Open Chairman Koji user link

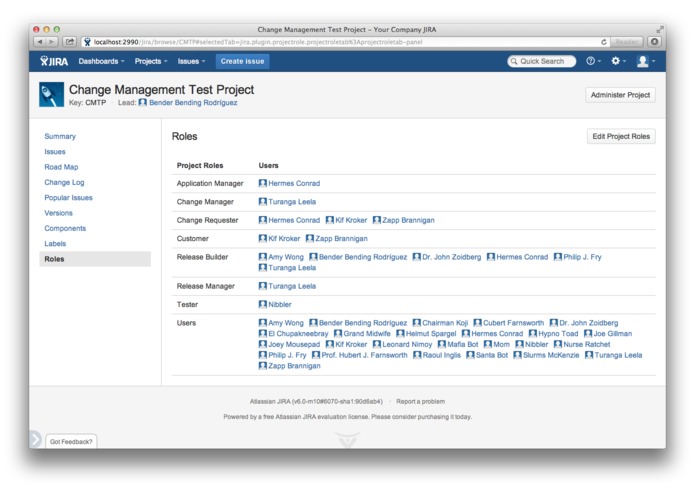445,323
